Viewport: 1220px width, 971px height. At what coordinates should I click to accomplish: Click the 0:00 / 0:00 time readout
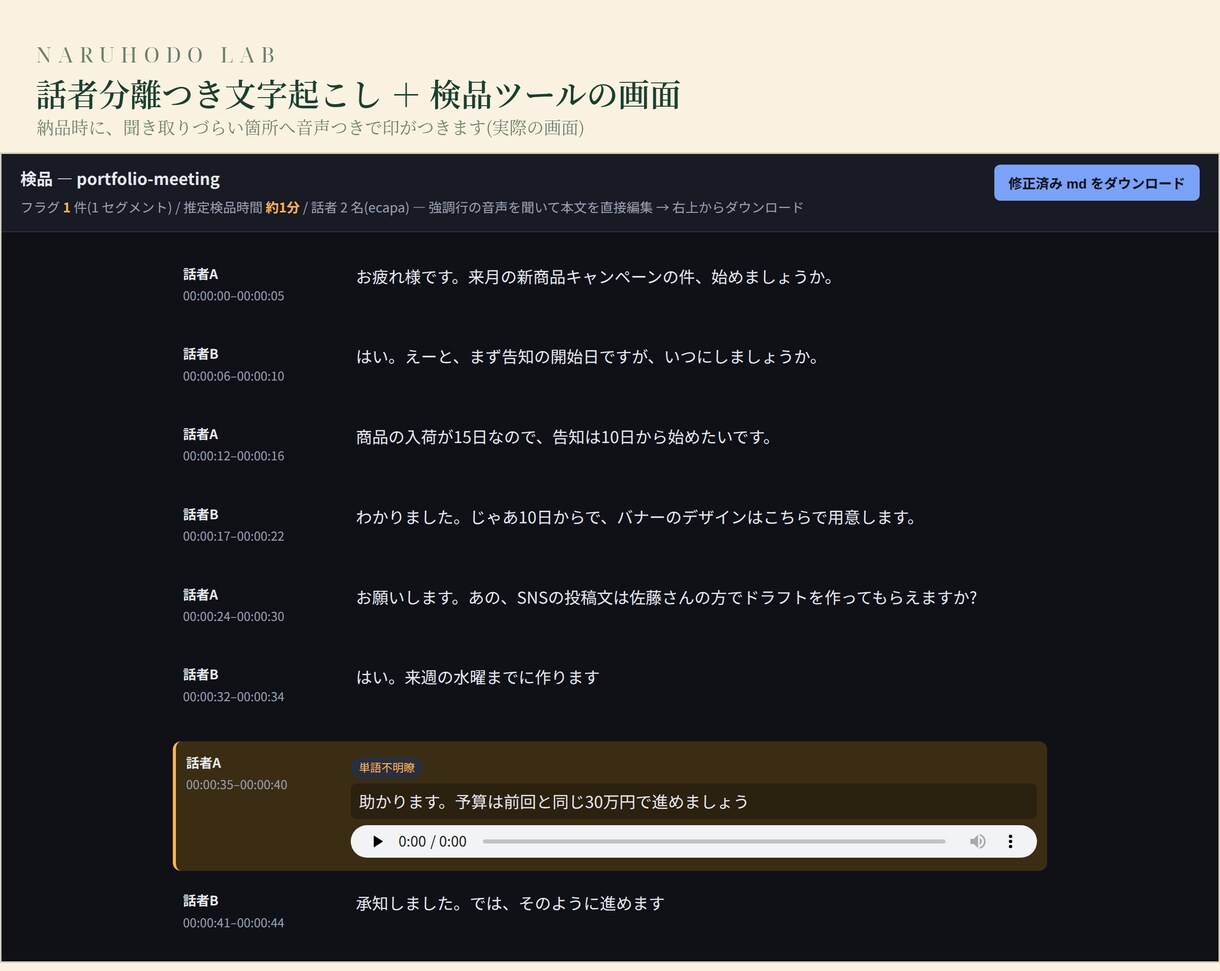click(x=432, y=841)
